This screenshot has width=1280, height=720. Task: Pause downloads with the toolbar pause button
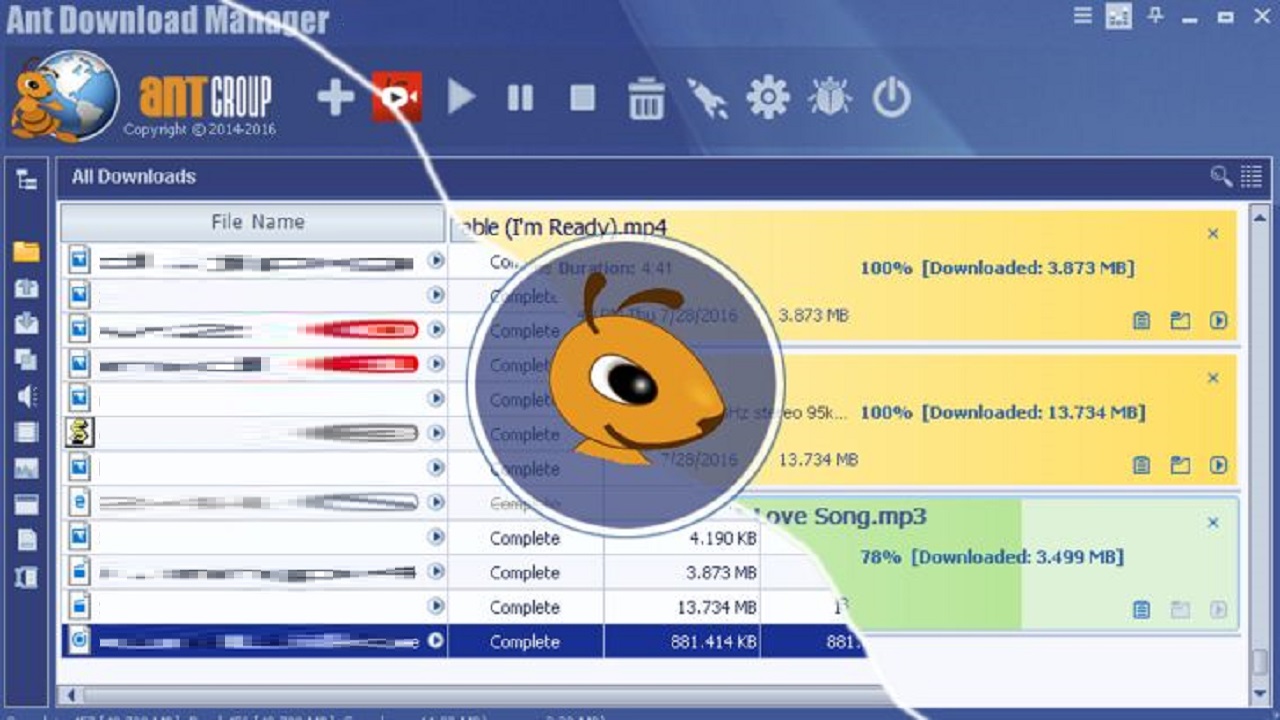pyautogui.click(x=520, y=98)
